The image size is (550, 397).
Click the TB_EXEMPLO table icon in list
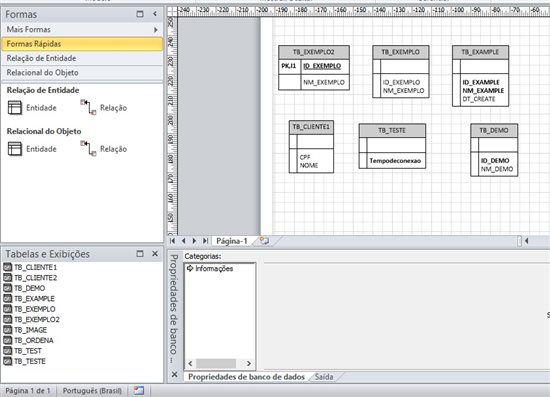[x=7, y=309]
